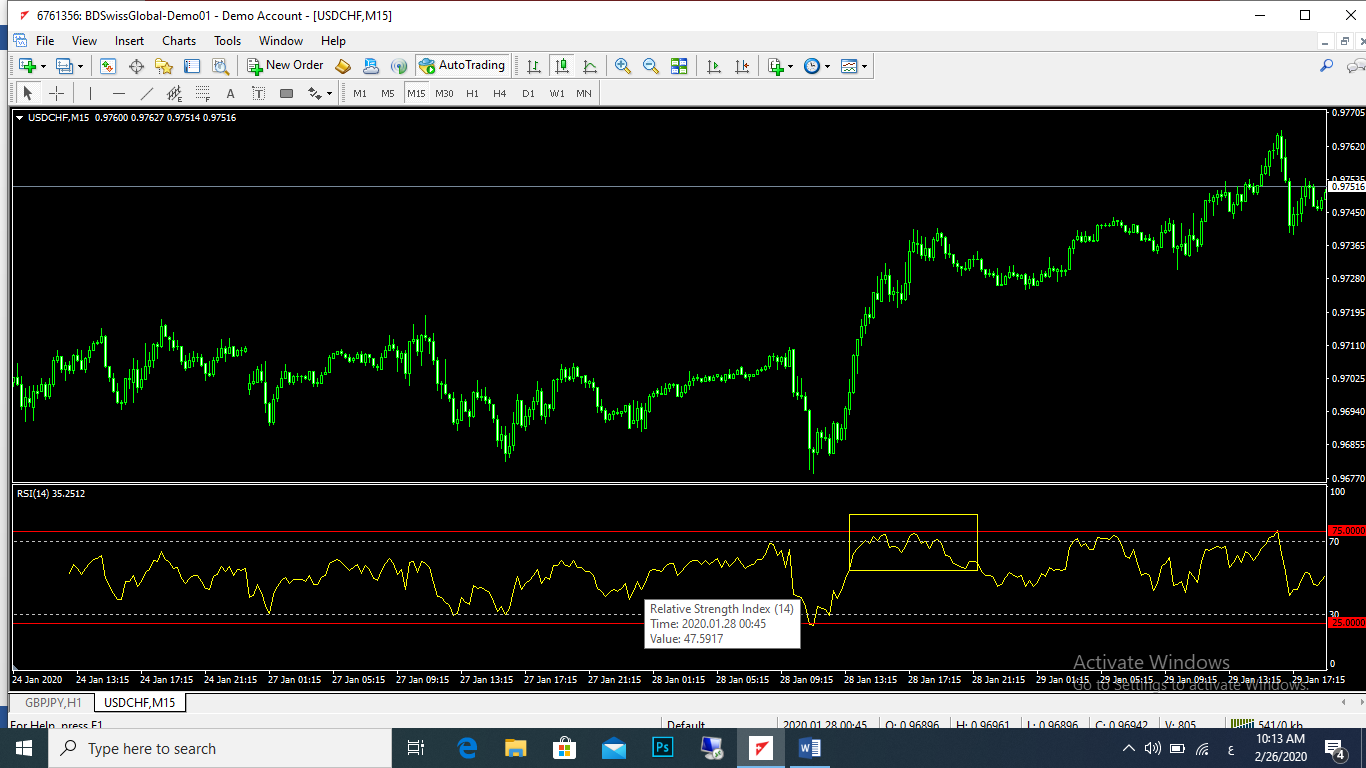
Task: Open the Charts menu
Action: click(x=179, y=41)
